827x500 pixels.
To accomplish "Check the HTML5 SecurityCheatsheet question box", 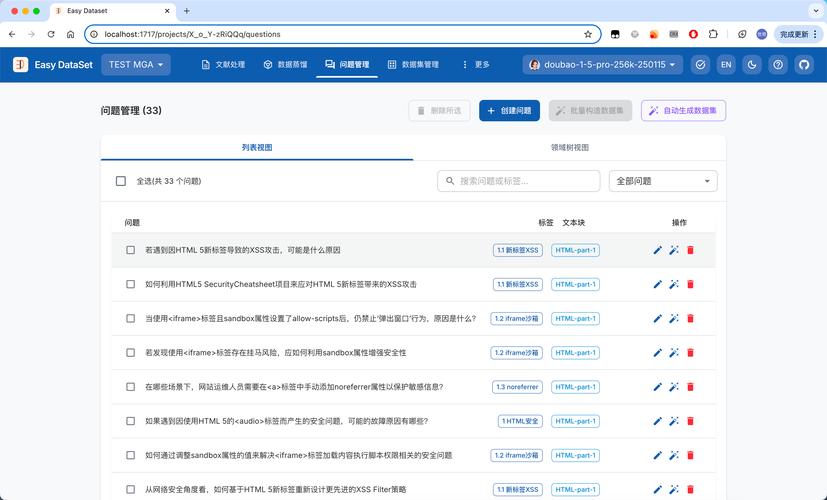I will [130, 284].
